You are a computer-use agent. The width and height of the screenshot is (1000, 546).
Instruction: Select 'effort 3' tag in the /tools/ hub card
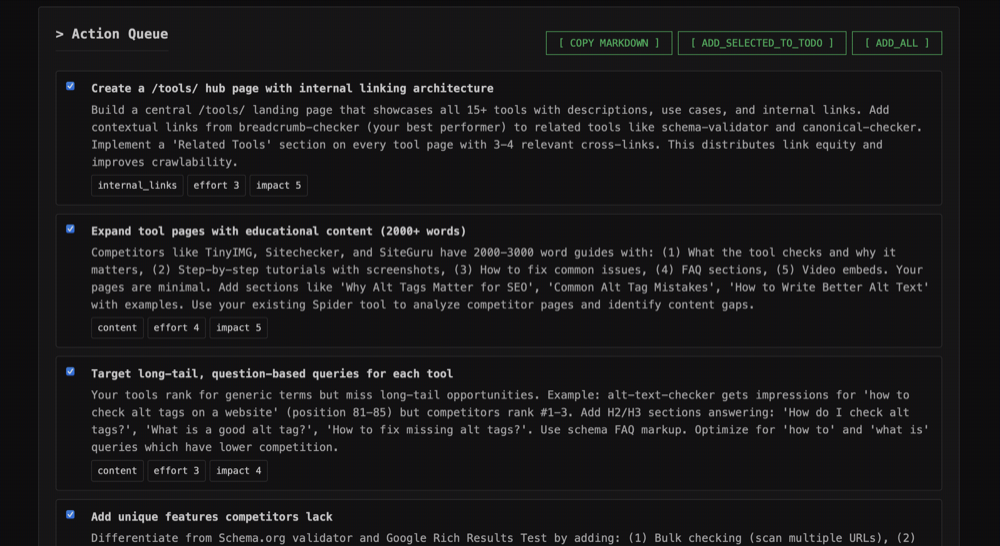(216, 185)
